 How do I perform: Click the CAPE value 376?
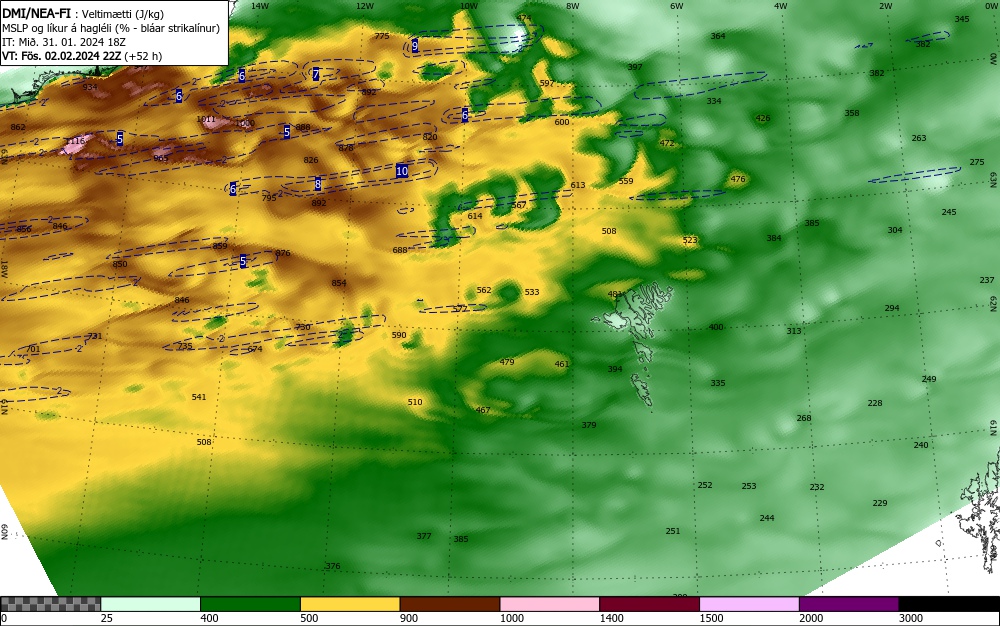coord(333,566)
